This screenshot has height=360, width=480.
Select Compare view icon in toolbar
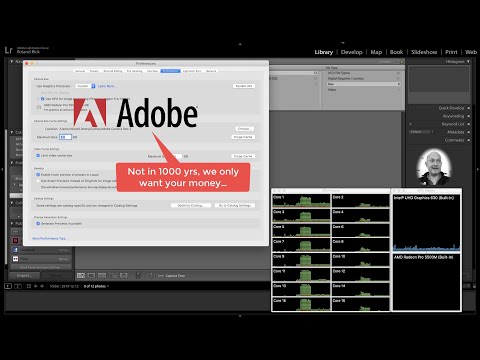102,275
